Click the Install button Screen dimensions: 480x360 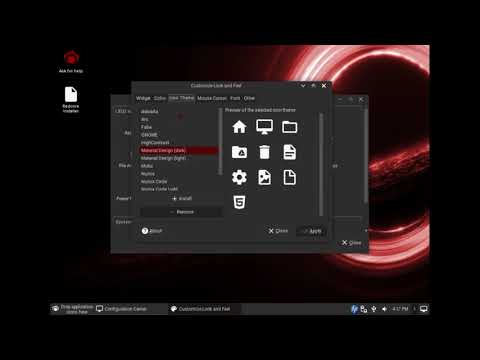182,199
